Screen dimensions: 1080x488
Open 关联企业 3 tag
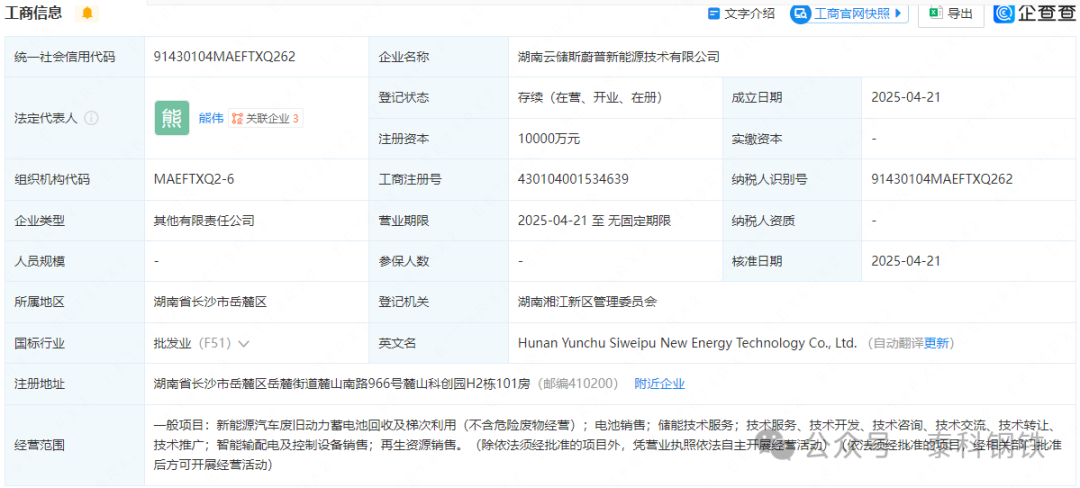(266, 118)
